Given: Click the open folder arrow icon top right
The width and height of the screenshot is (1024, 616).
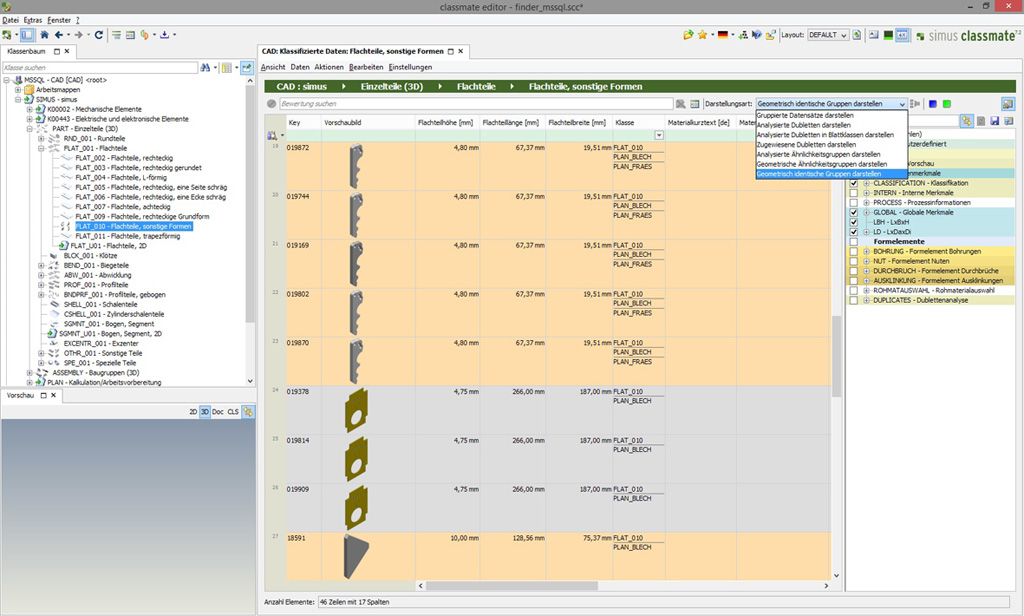Looking at the screenshot, I should coord(688,35).
